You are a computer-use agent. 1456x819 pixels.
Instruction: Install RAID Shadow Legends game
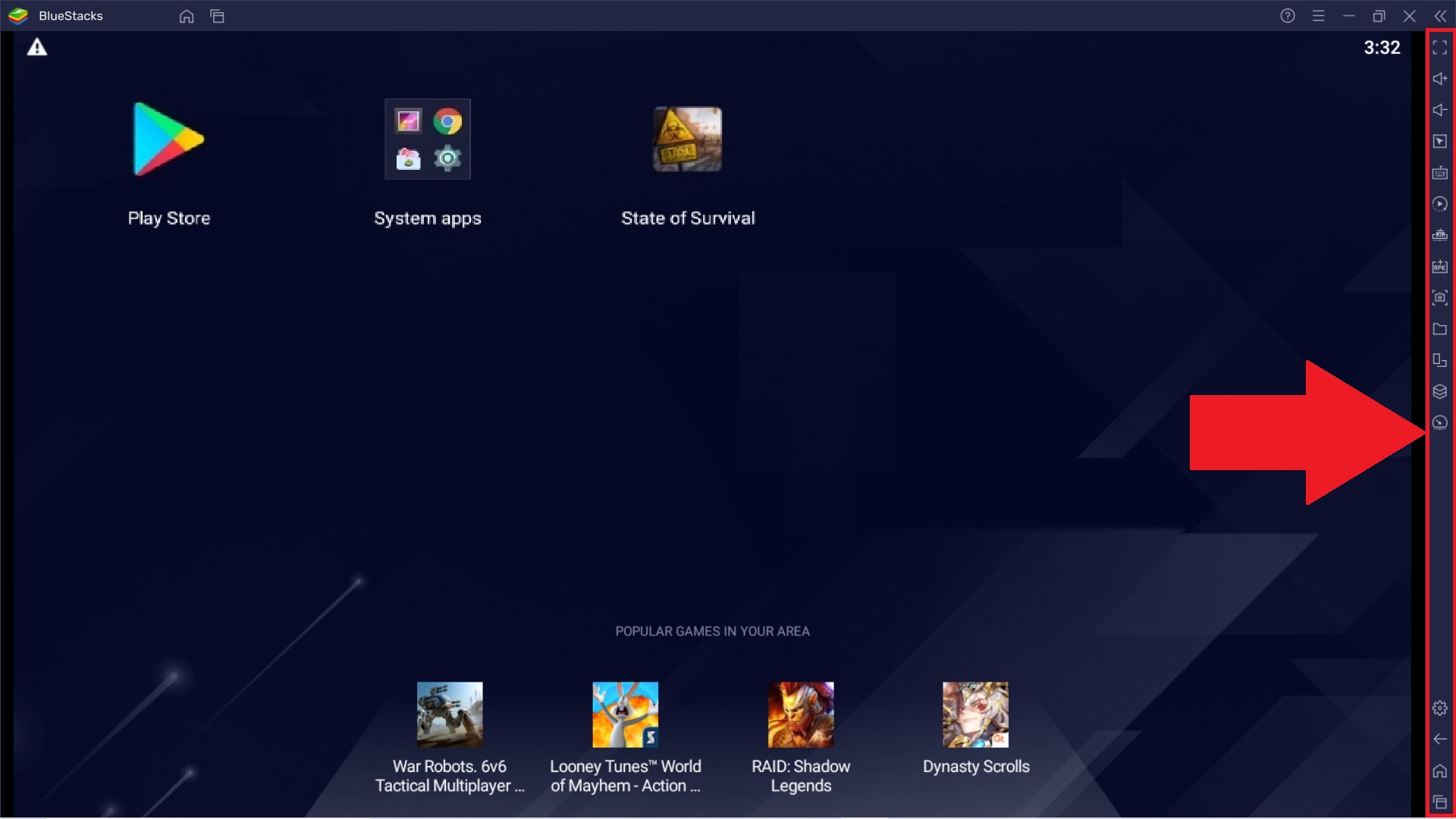(x=801, y=714)
